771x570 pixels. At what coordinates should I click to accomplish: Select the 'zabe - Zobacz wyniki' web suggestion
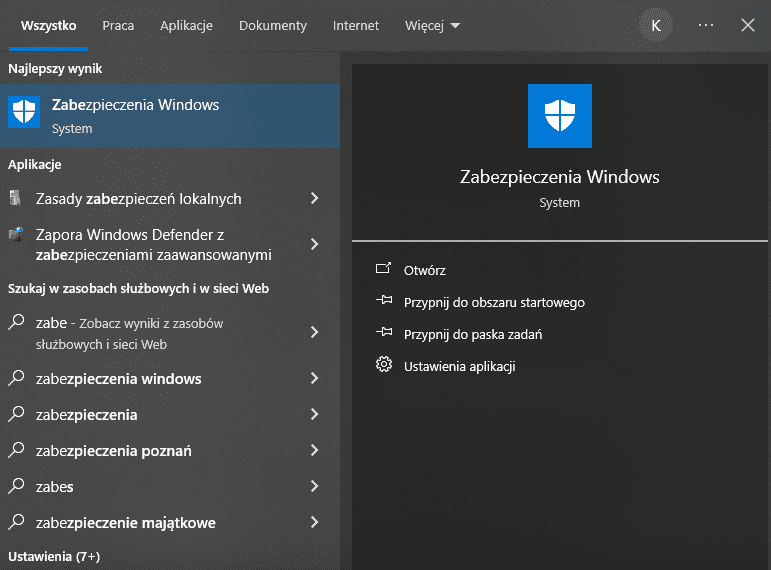[170, 333]
